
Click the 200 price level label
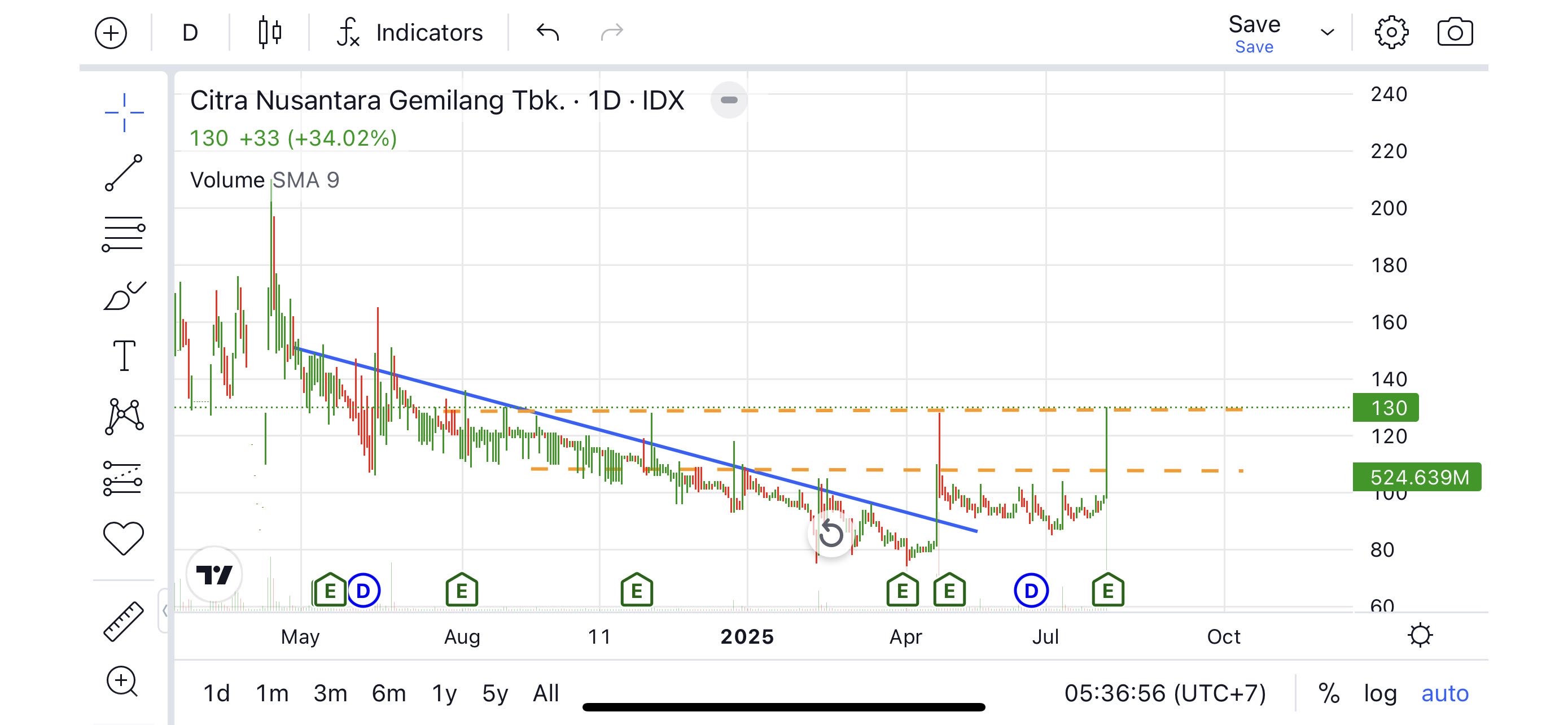pos(1389,208)
